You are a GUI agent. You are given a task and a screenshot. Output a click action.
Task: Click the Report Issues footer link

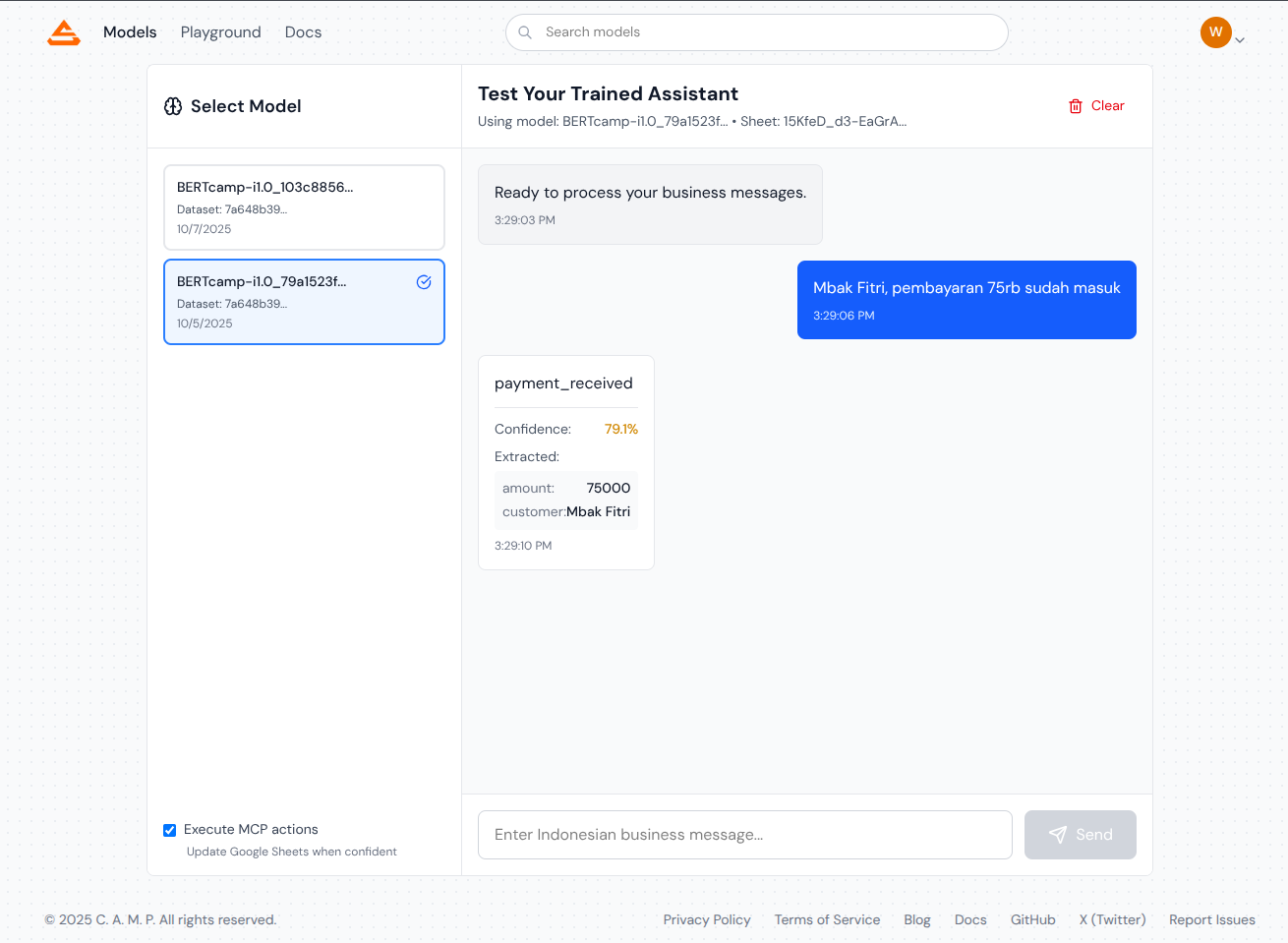[x=1212, y=920]
